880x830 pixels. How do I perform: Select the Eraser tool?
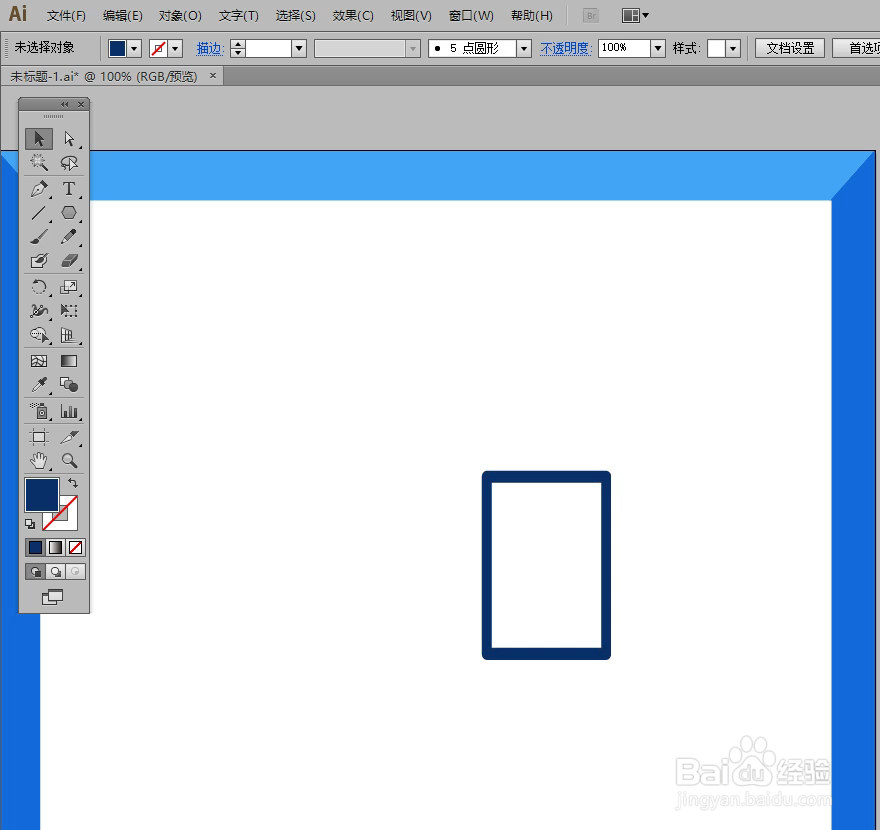pos(69,261)
